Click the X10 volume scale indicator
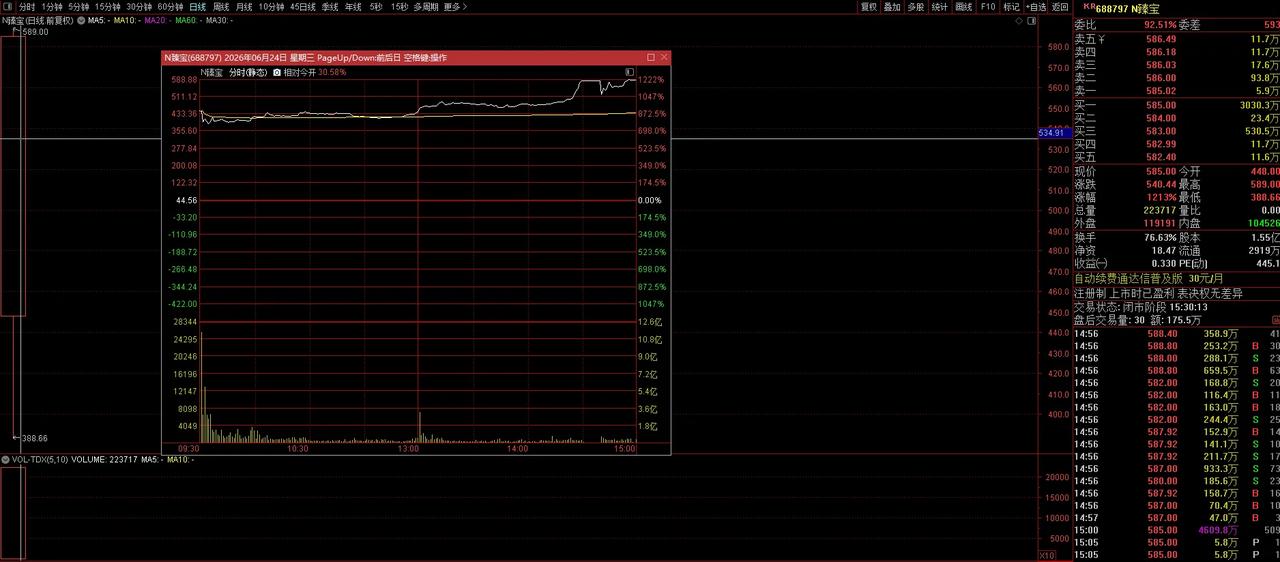The width and height of the screenshot is (1280, 562). 1047,555
